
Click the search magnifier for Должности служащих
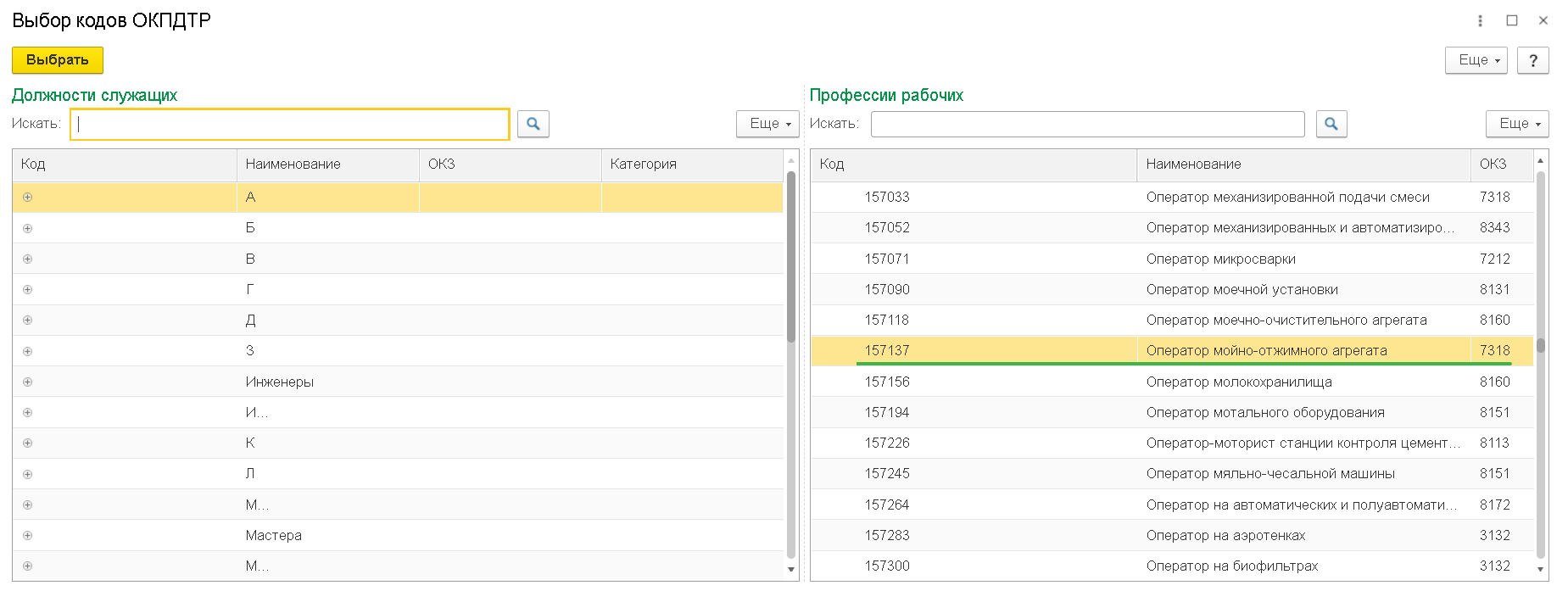(533, 124)
